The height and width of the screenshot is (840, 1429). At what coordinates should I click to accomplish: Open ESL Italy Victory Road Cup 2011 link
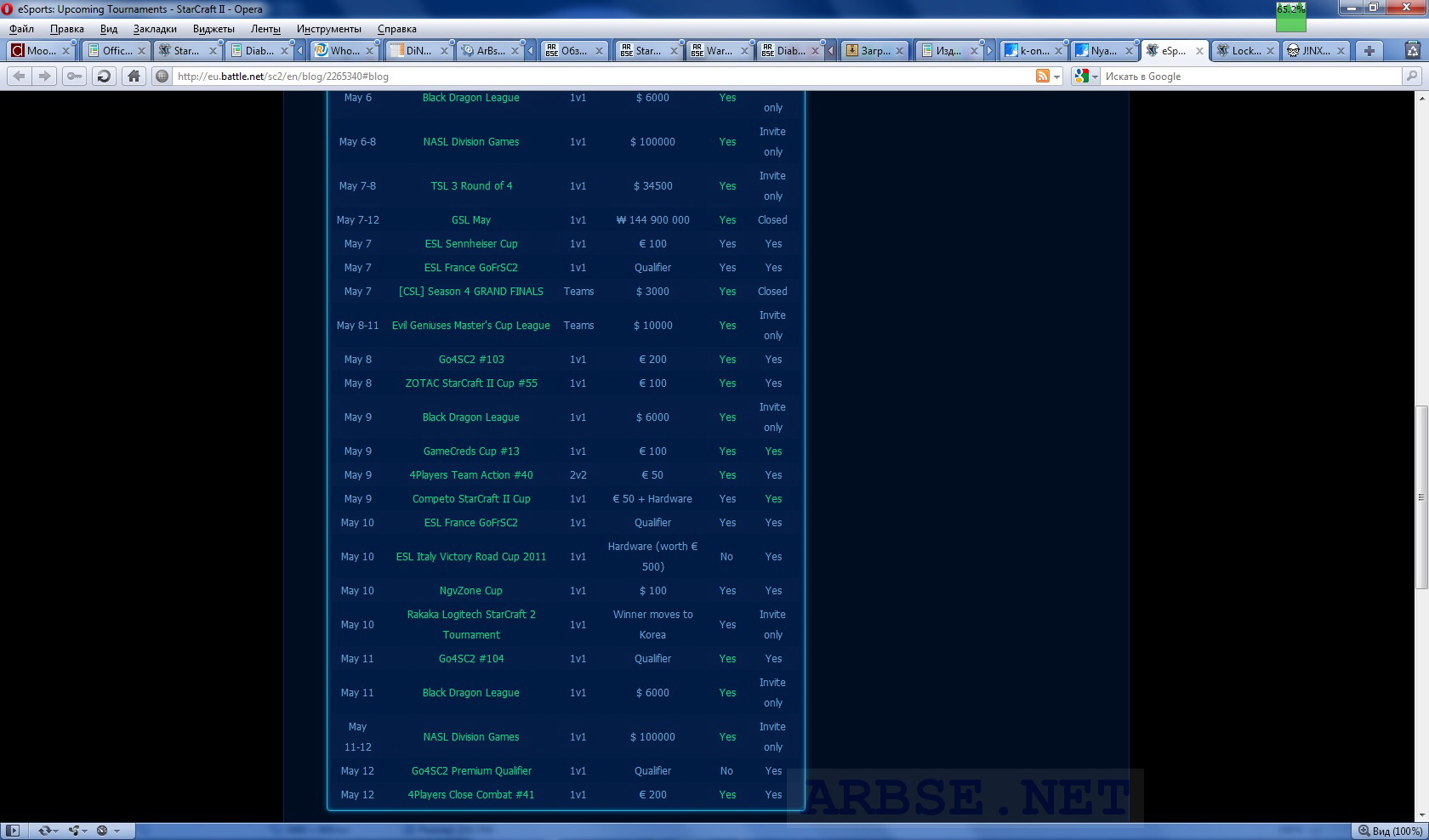pos(471,557)
